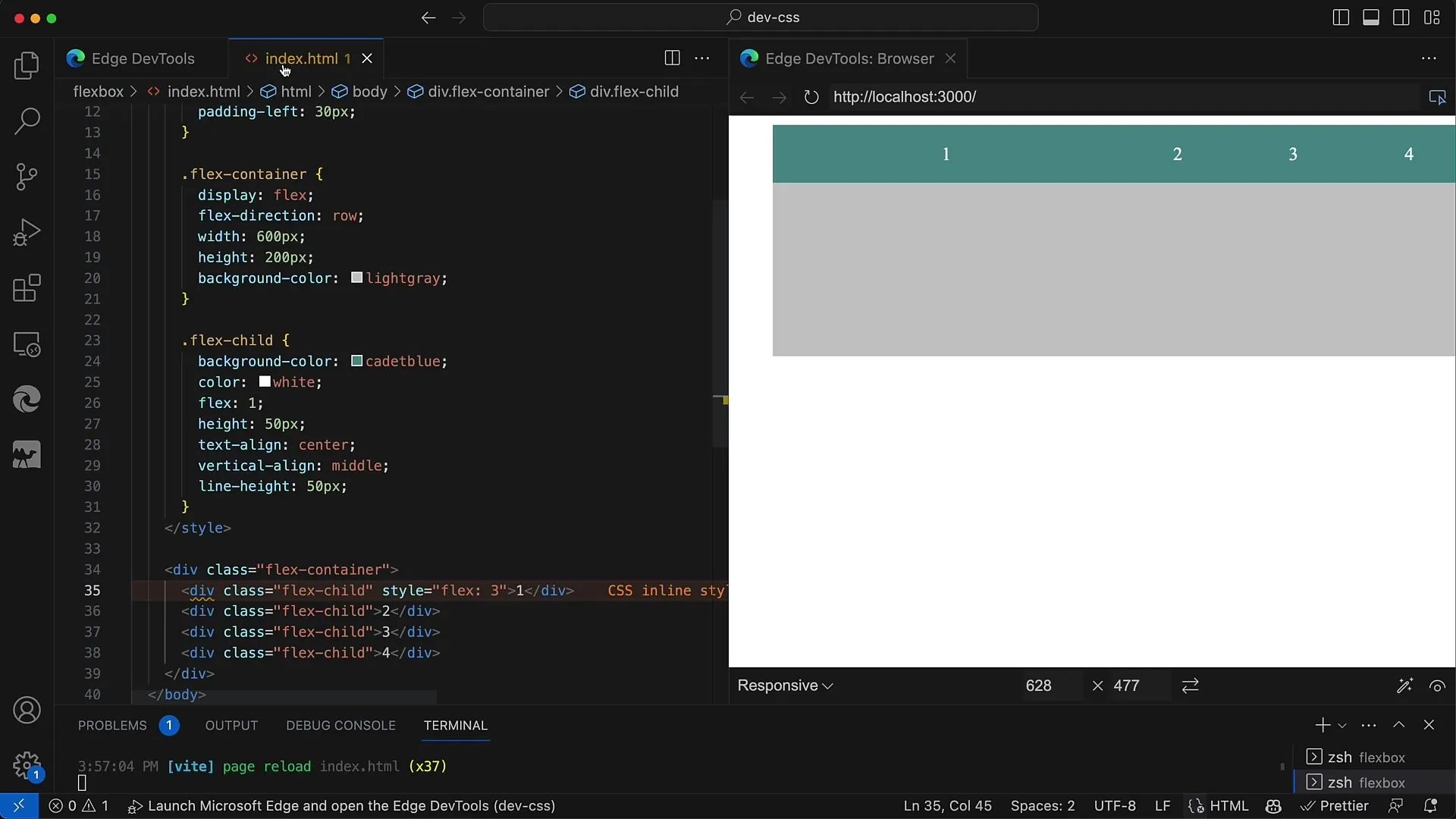
Task: Open the Run and Debug view
Action: [27, 233]
